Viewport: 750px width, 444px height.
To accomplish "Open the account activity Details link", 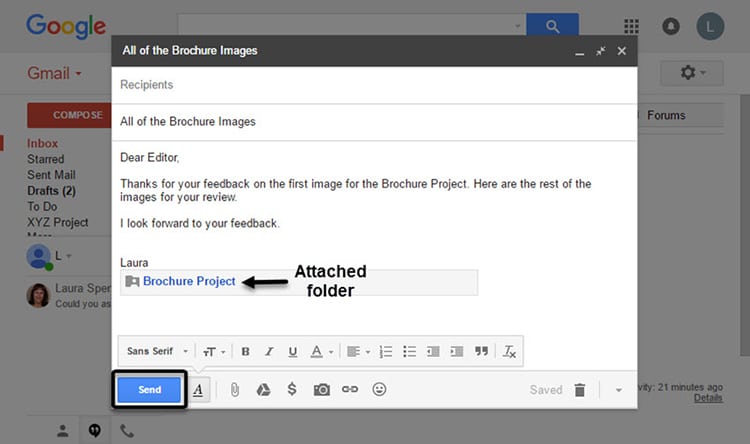I will click(x=708, y=398).
